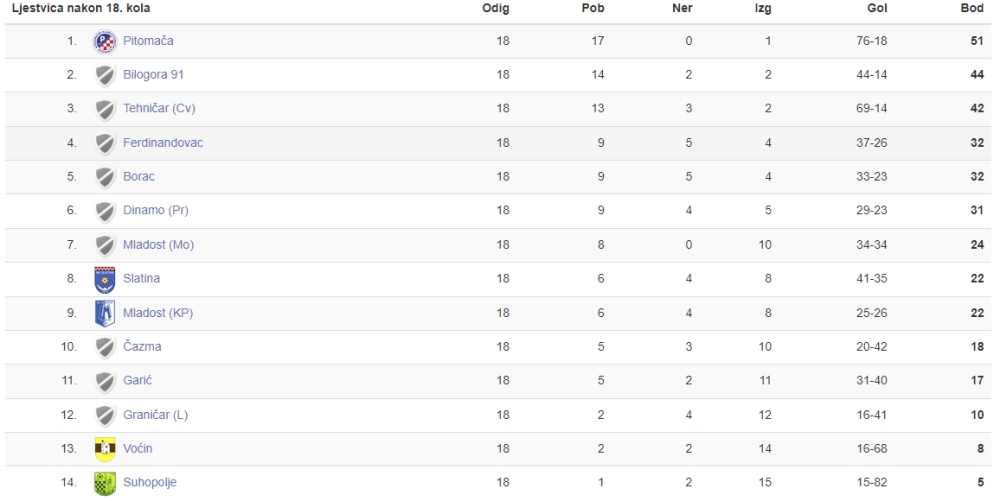1000x501 pixels.
Task: Select the Suhopolje team name
Action: point(149,483)
